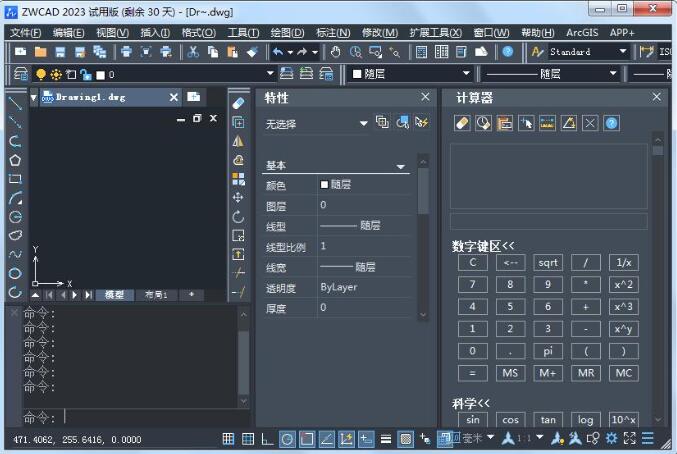Toggle polar tracking in status bar
The image size is (677, 454).
[x=287, y=439]
